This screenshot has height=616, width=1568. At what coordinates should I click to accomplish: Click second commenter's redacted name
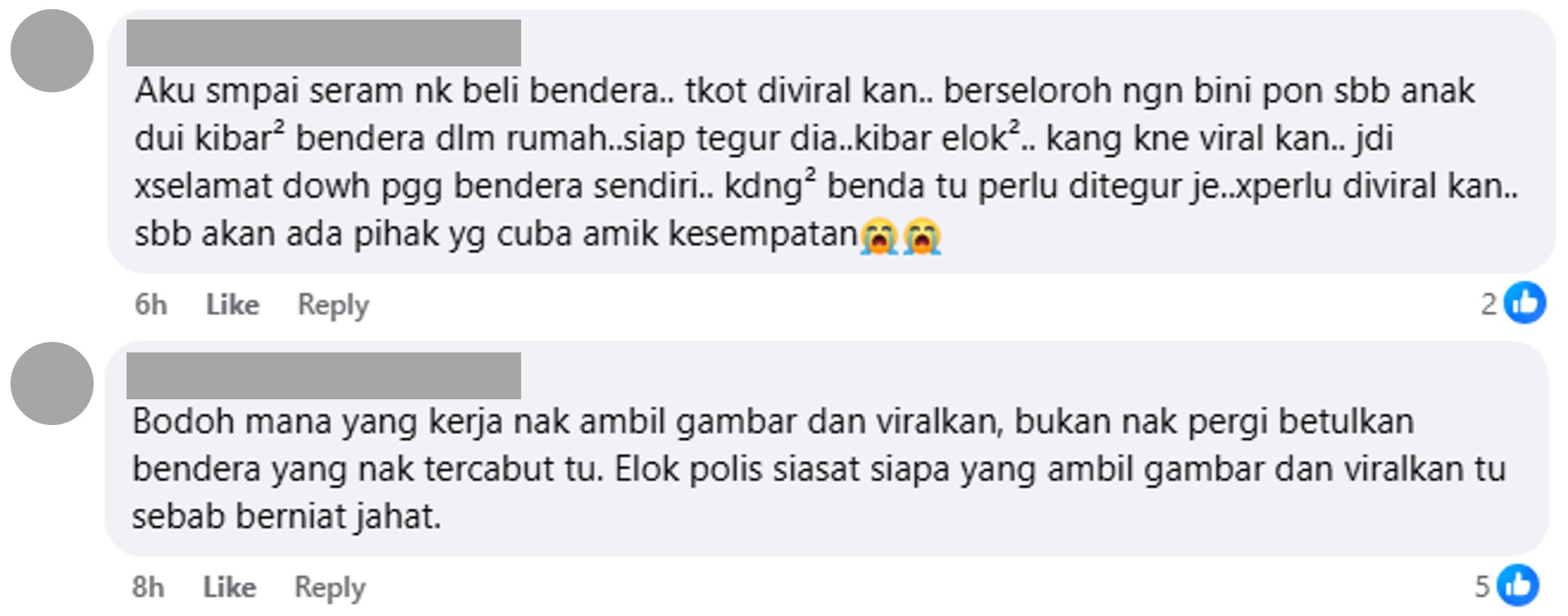(324, 375)
